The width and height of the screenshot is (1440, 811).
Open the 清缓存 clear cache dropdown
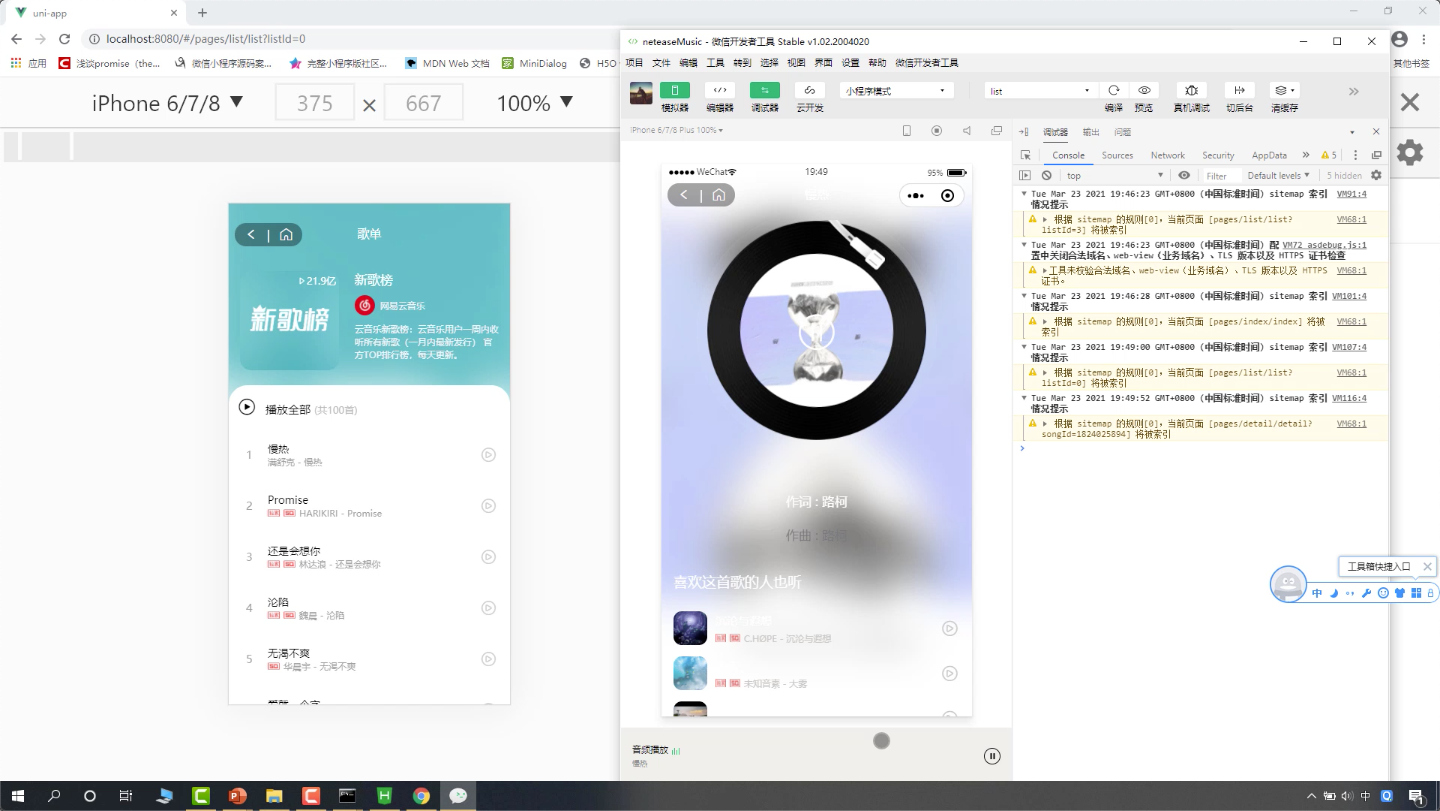click(1284, 90)
